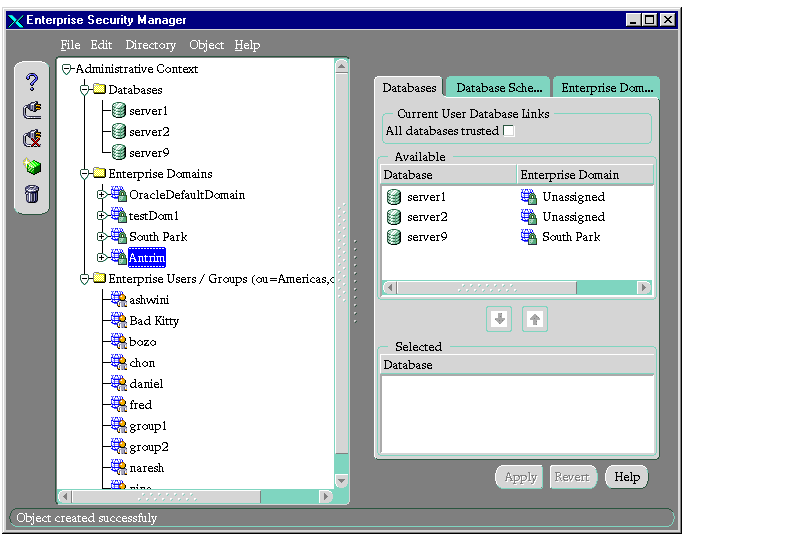The height and width of the screenshot is (542, 788).
Task: Click the Help question mark toolbar icon
Action: [32, 82]
